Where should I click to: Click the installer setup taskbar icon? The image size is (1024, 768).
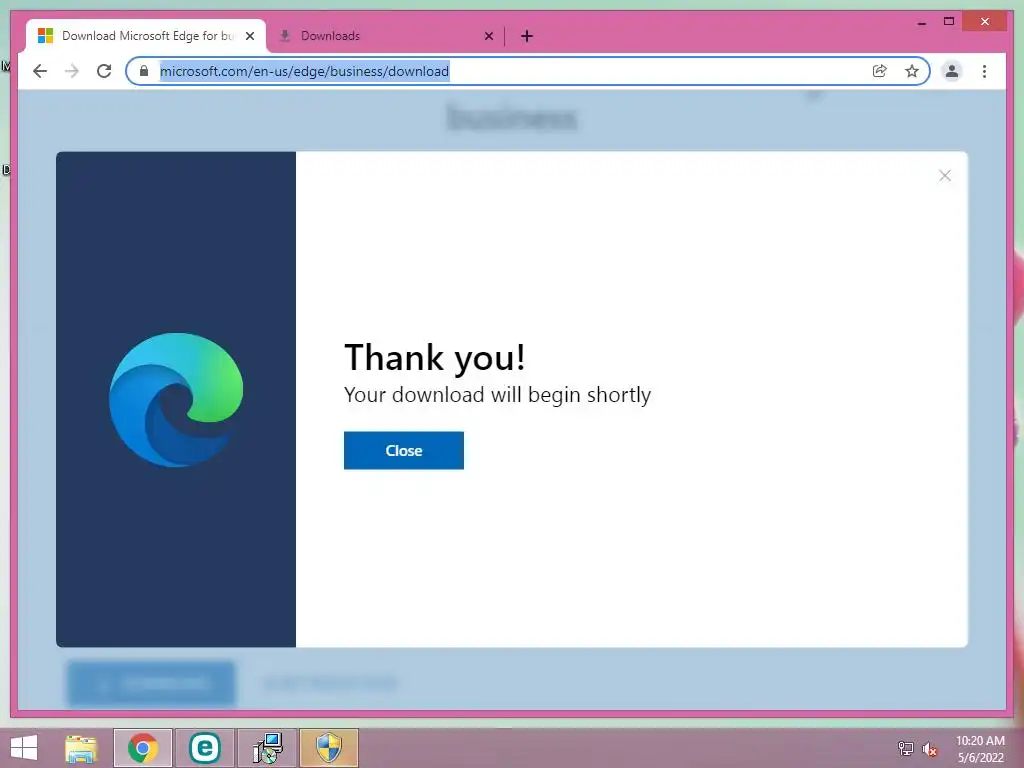point(267,748)
